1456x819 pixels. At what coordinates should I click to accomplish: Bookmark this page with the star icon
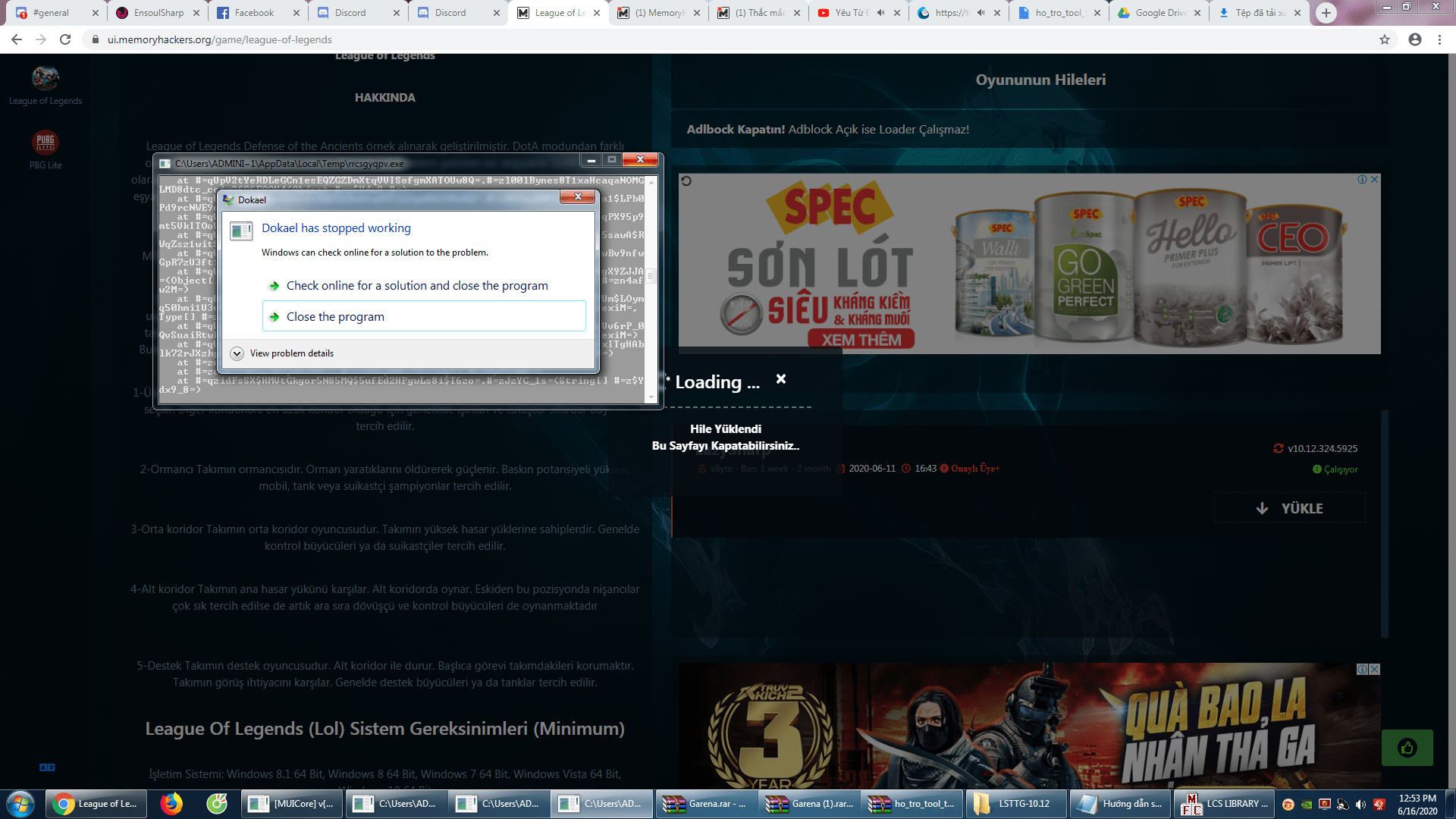click(1385, 39)
